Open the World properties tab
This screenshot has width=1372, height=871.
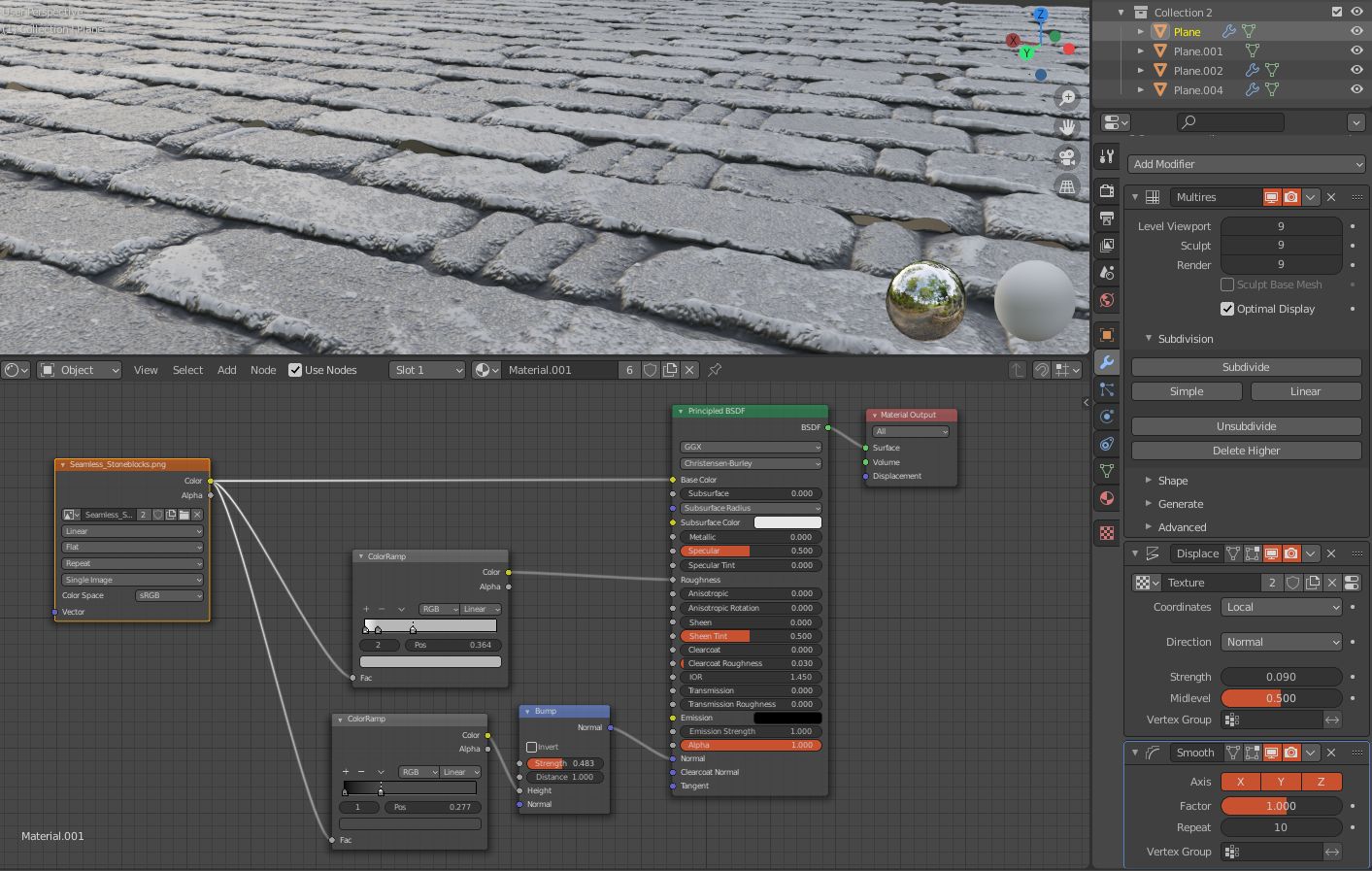[1106, 301]
